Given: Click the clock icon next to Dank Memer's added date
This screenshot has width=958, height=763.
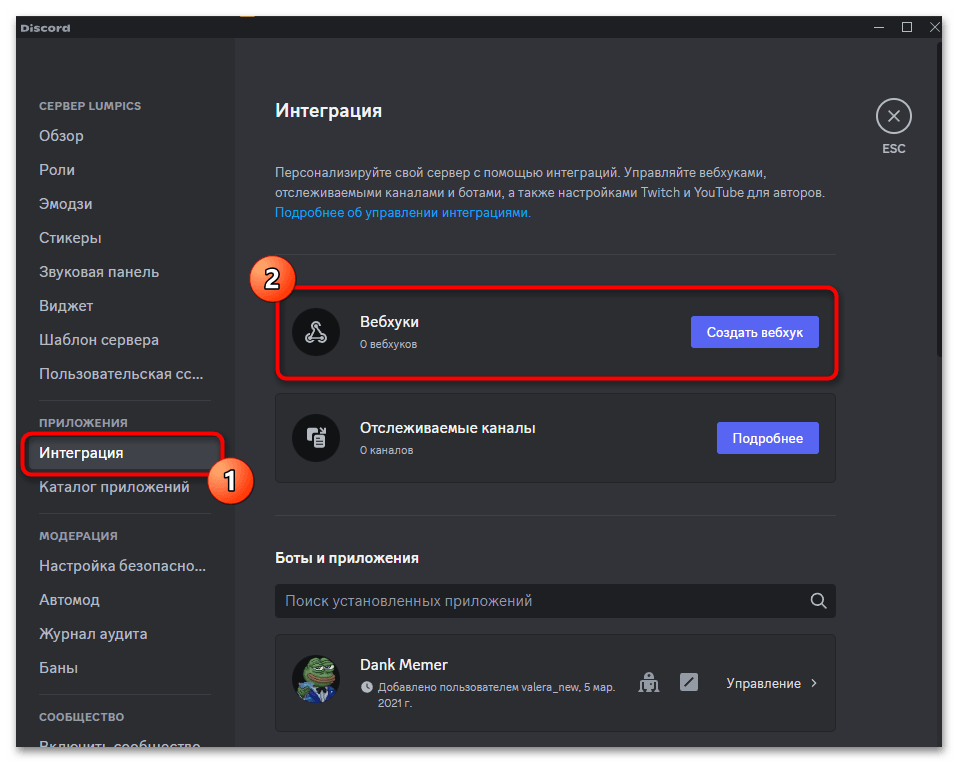Looking at the screenshot, I should click(x=367, y=687).
